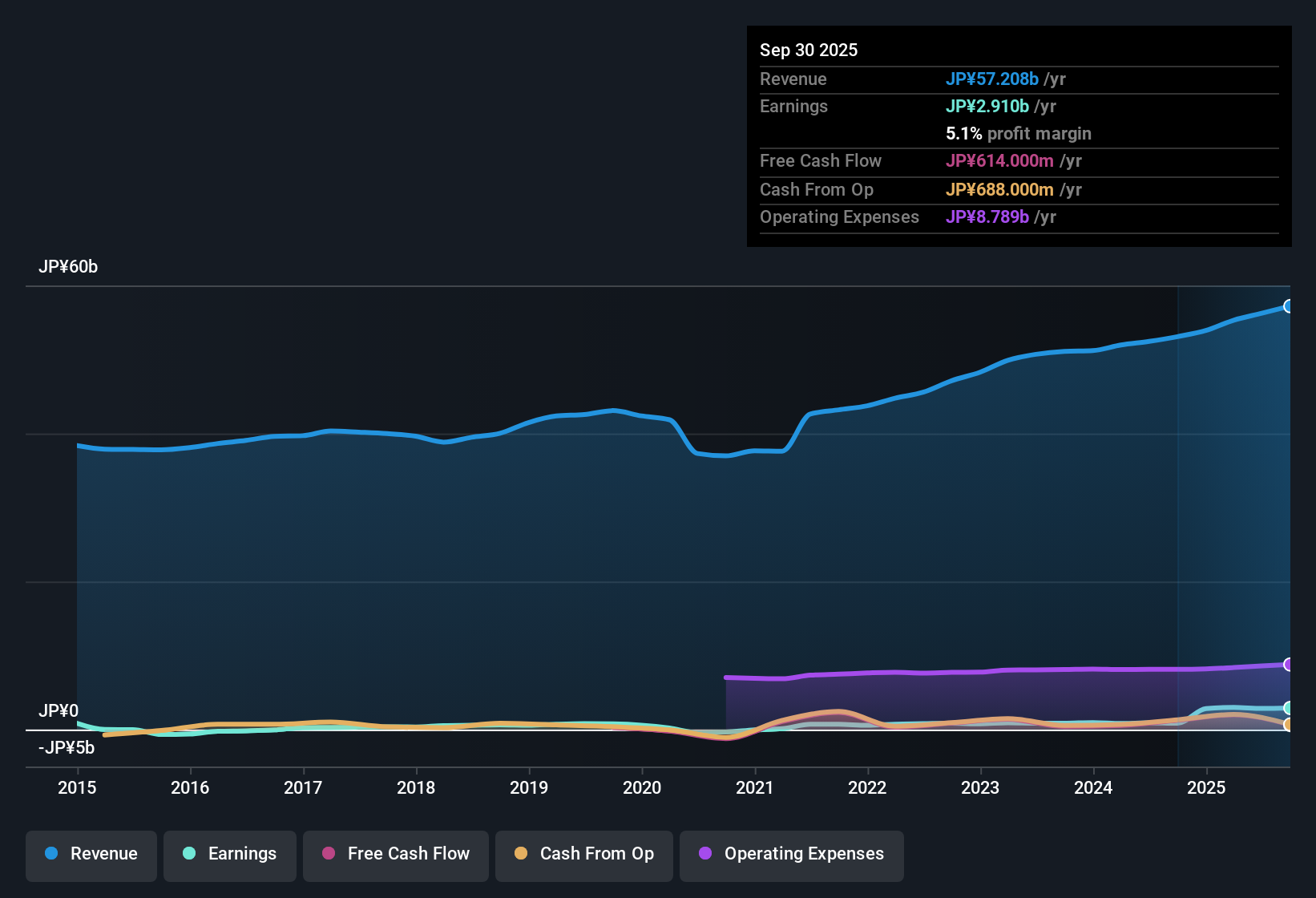Click the purple Operating Expenses legend dot
Screen dimensions: 1316x898
click(x=705, y=854)
